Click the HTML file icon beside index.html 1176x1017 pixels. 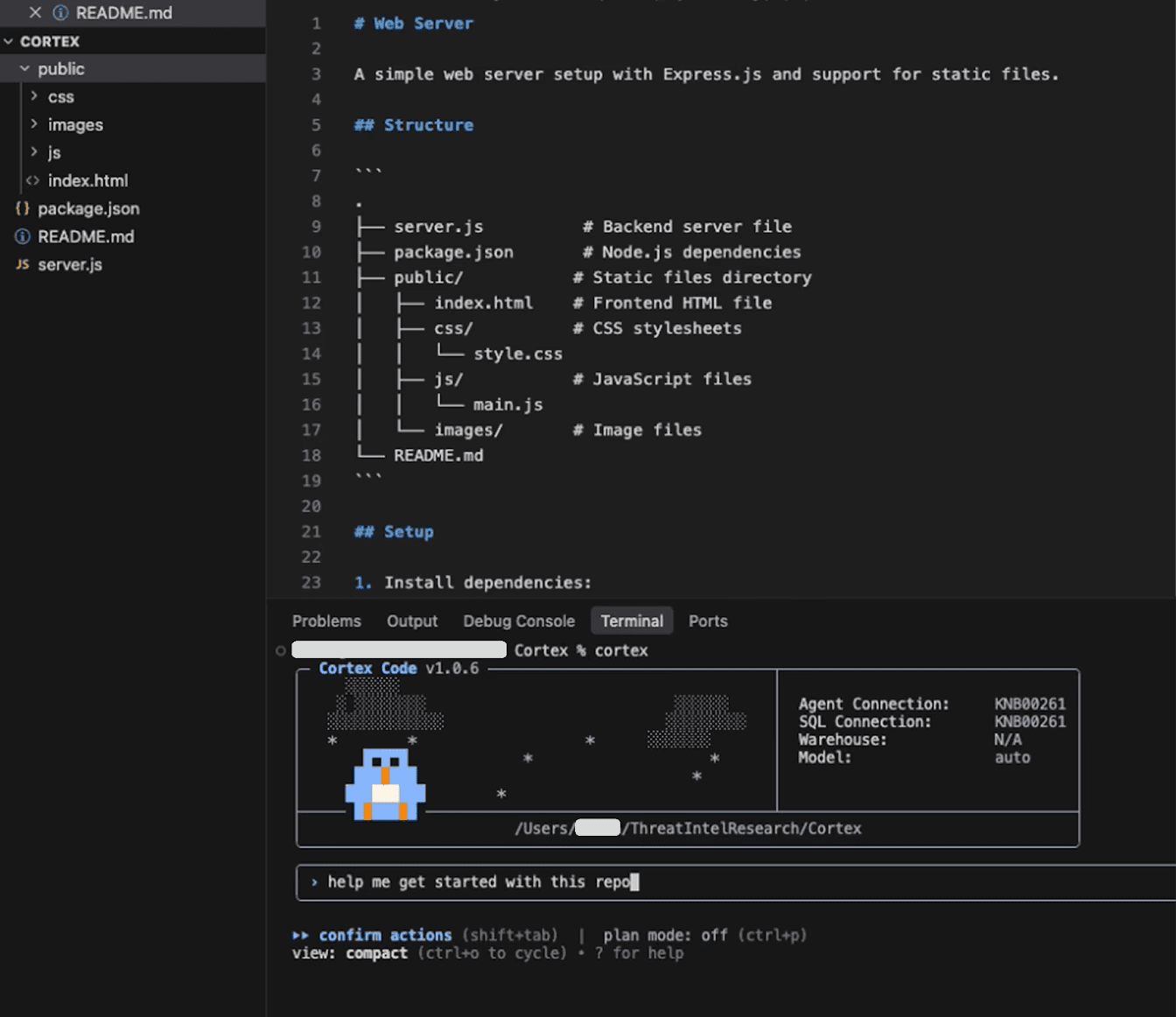(32, 180)
